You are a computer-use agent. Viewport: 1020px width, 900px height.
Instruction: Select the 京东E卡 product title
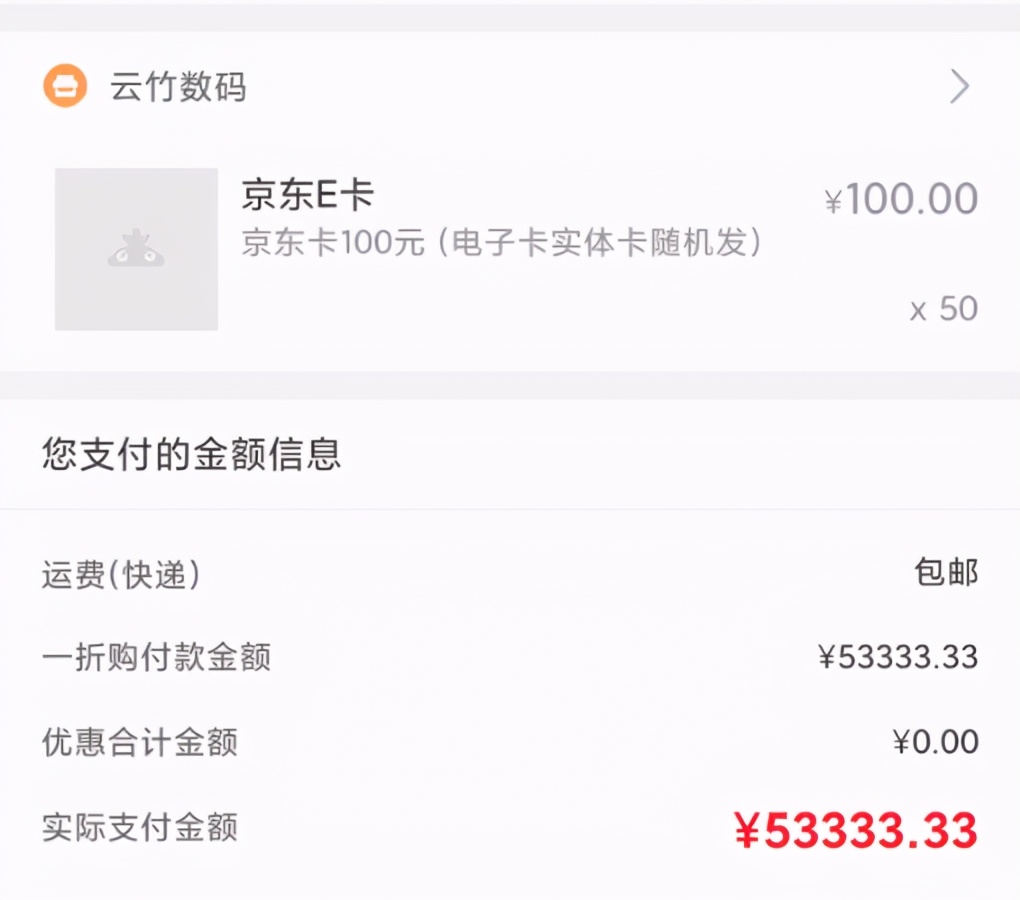tap(305, 196)
